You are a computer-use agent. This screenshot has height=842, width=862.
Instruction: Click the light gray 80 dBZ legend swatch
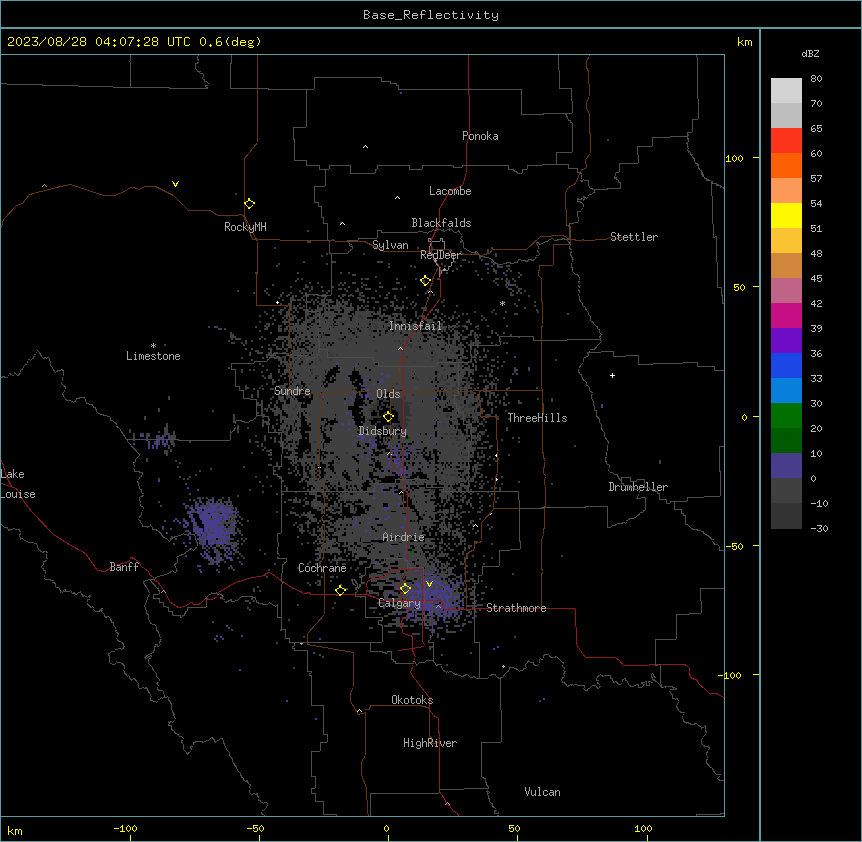point(786,90)
